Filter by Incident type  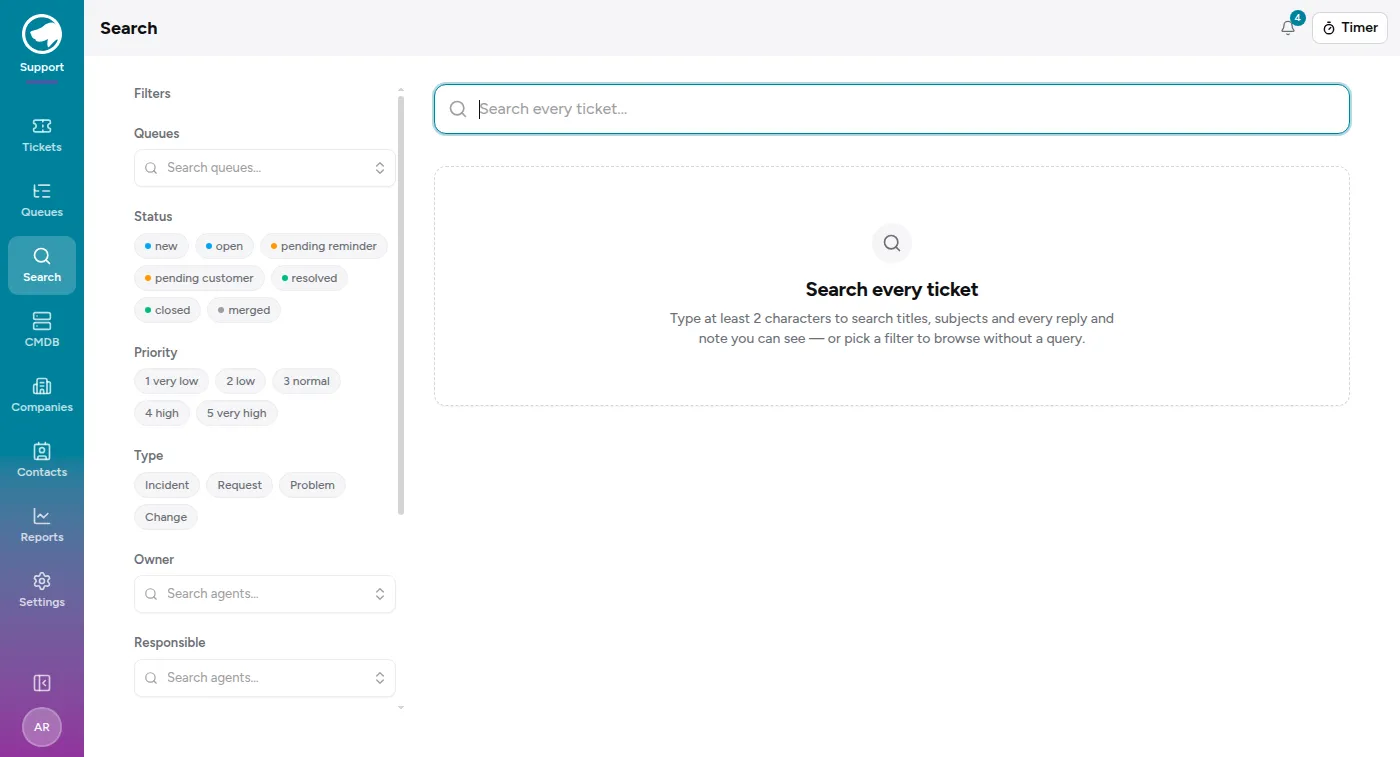click(167, 485)
